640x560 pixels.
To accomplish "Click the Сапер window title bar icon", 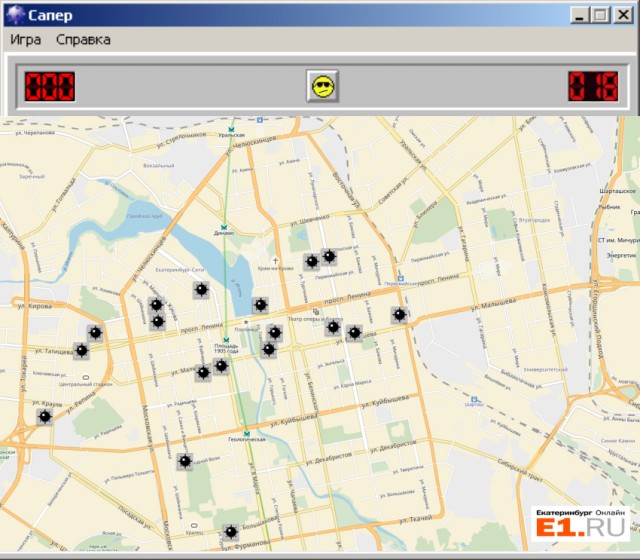I will point(13,14).
